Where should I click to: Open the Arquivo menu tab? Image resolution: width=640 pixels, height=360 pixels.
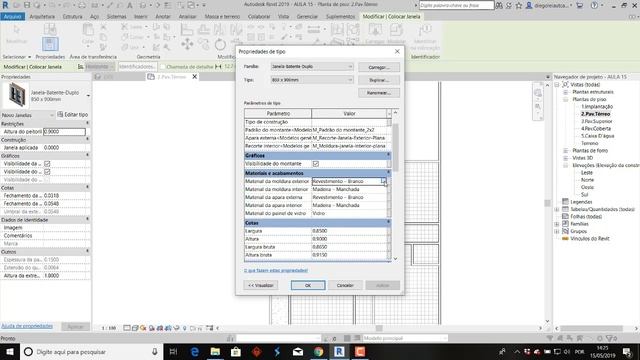pyautogui.click(x=13, y=16)
